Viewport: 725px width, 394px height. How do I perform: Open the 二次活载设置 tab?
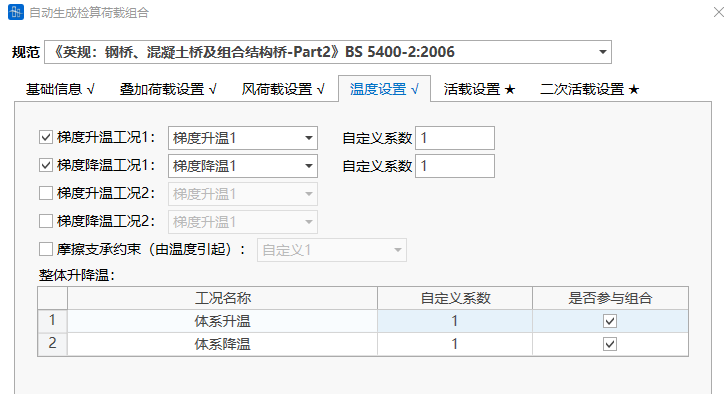(x=590, y=89)
